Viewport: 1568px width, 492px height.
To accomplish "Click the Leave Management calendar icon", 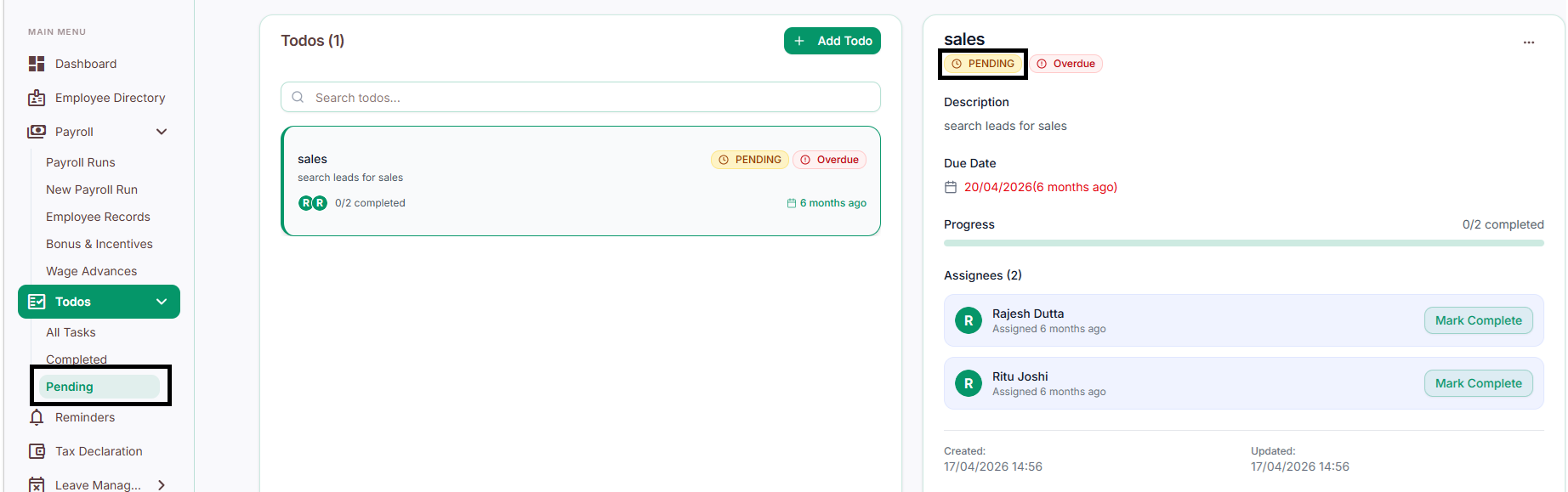I will click(37, 484).
